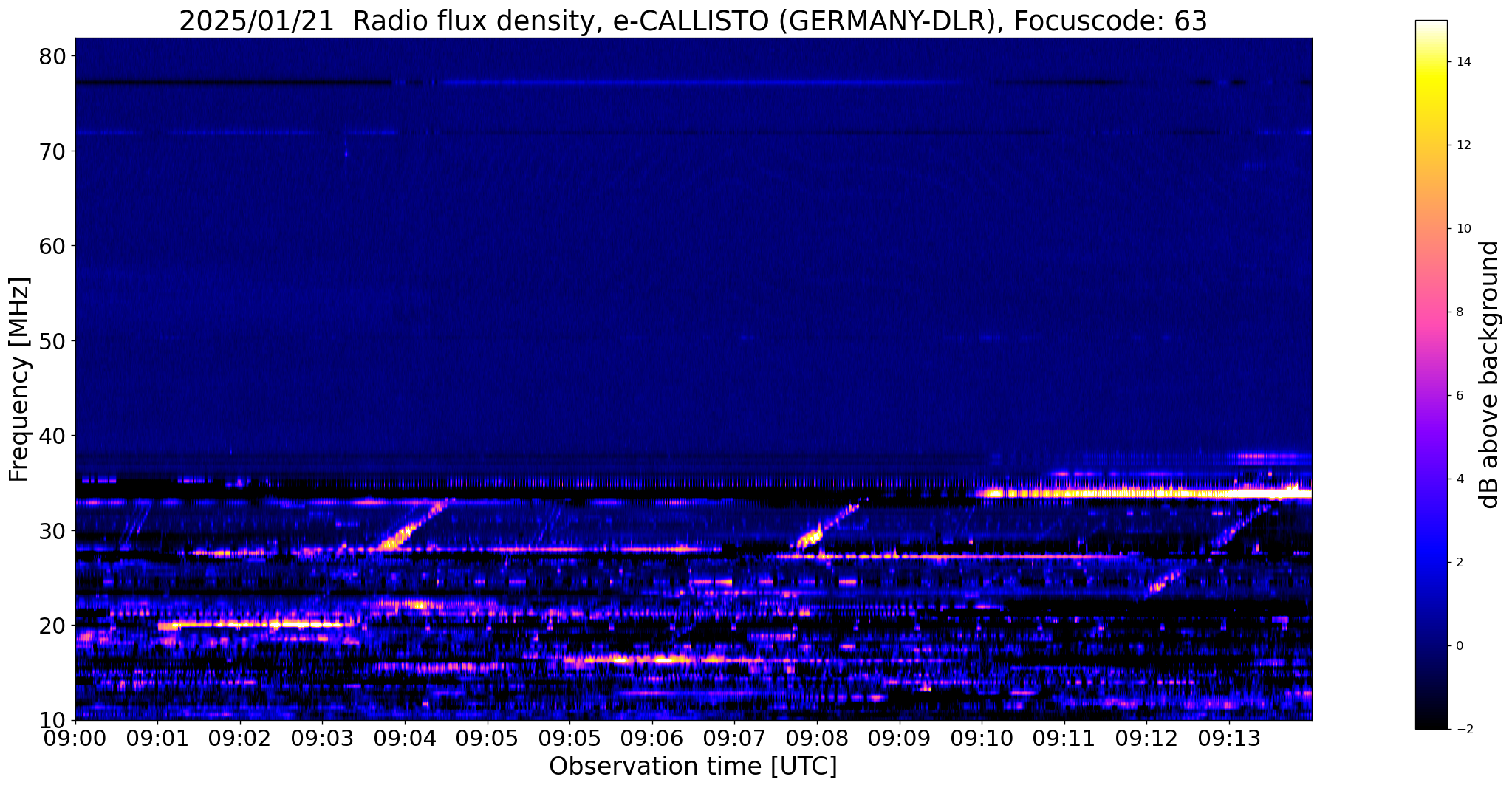The width and height of the screenshot is (1512, 788).
Task: Select the 20 tick on frequency axis
Action: coord(52,626)
